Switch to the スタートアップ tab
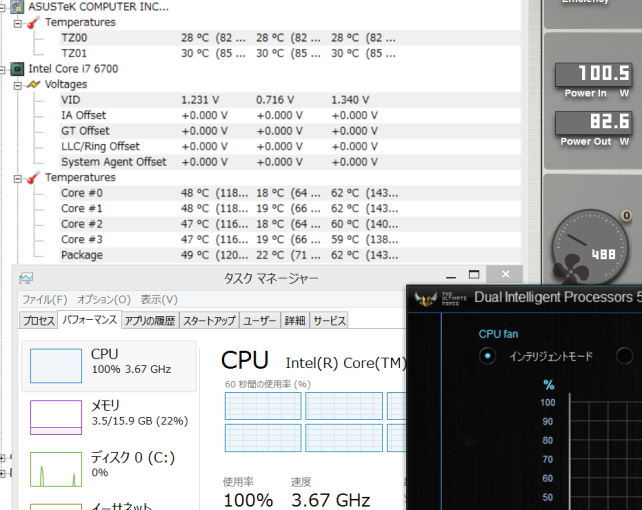The width and height of the screenshot is (642, 510). [209, 320]
